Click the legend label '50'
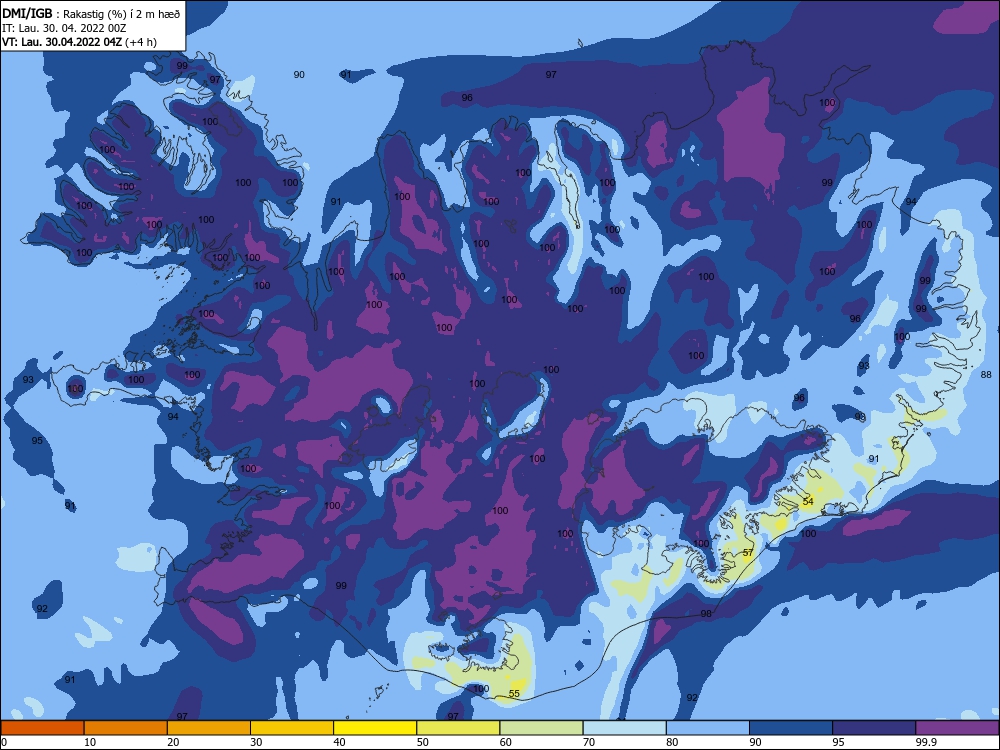Viewport: 1000px width, 750px height. 423,742
